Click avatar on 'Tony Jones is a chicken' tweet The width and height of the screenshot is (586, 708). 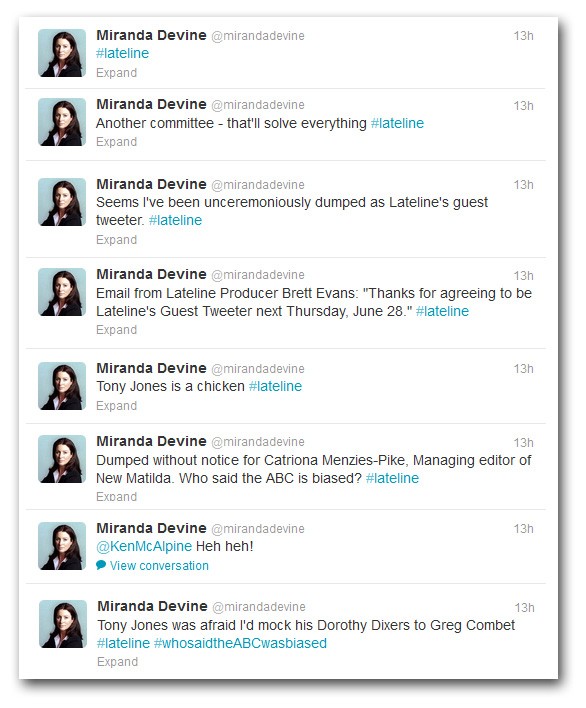(62, 386)
